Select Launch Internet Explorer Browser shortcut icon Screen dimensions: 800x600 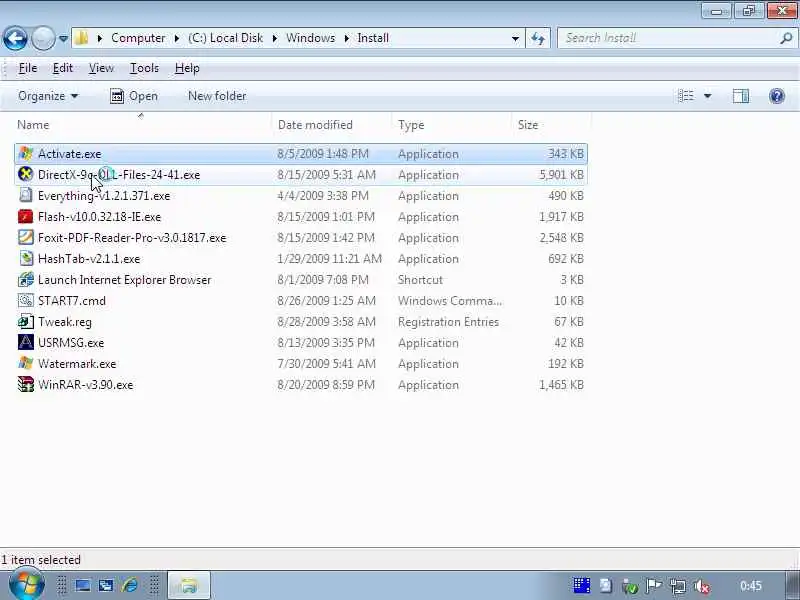[26, 280]
